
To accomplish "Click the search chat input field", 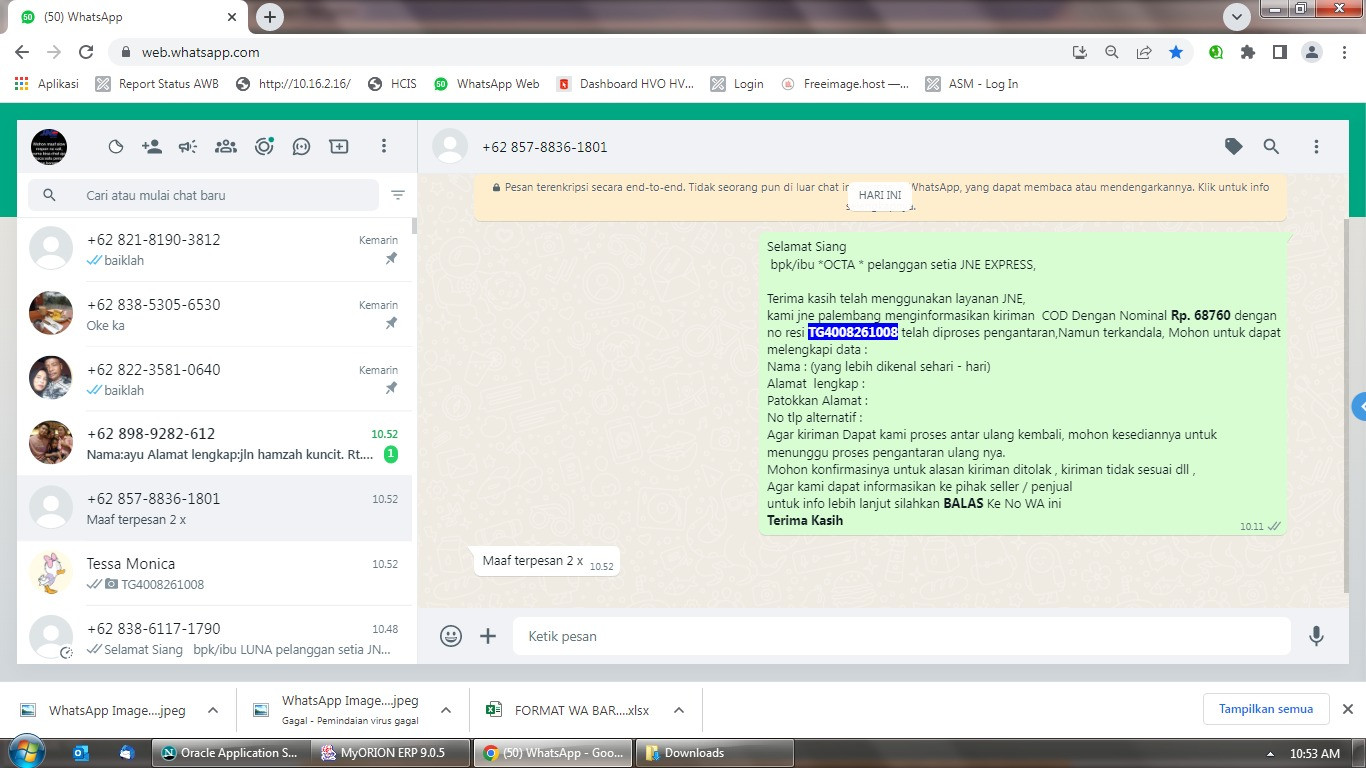I will [x=203, y=195].
